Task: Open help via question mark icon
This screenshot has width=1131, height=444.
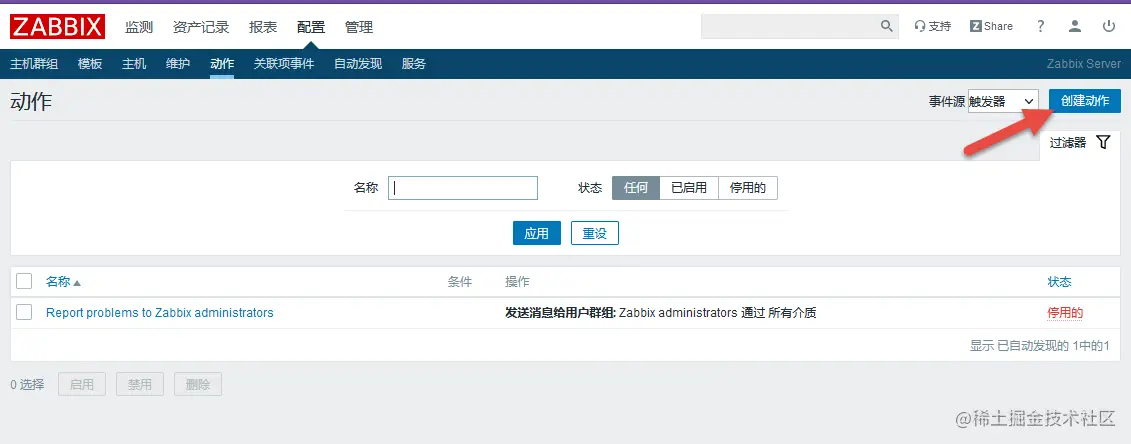Action: (x=1040, y=26)
